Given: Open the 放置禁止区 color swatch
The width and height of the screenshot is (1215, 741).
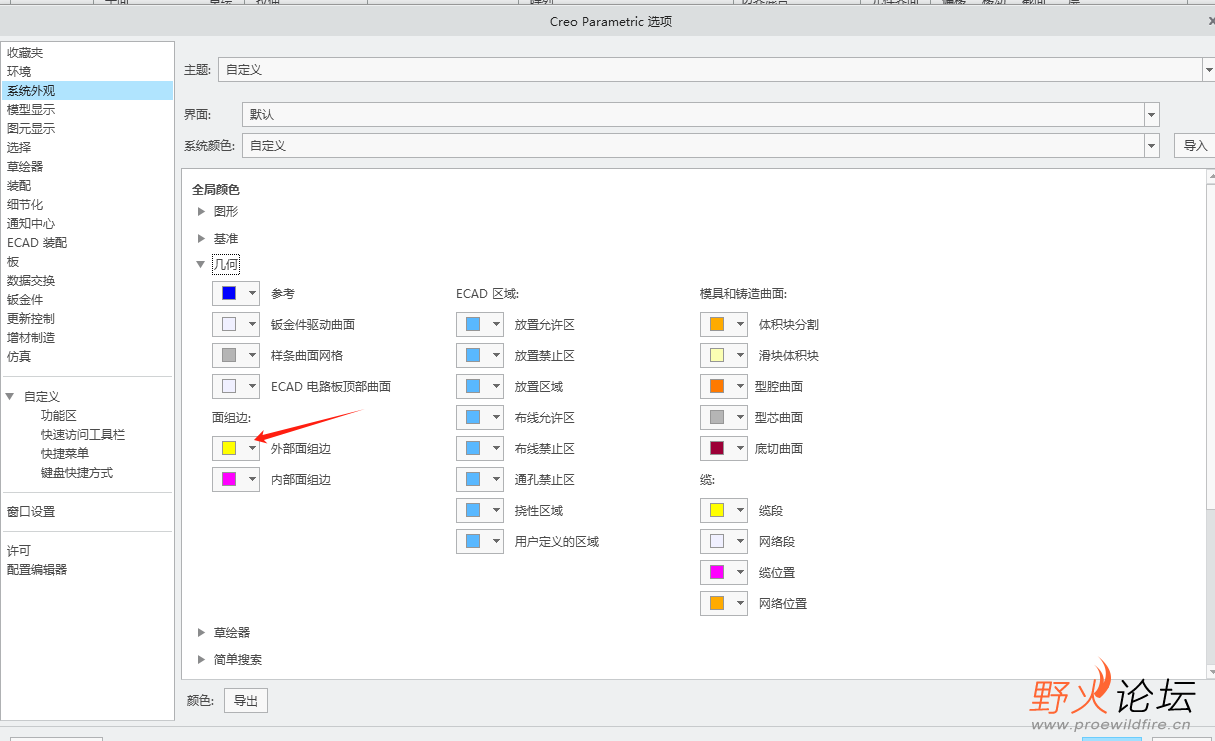Looking at the screenshot, I should [x=480, y=355].
